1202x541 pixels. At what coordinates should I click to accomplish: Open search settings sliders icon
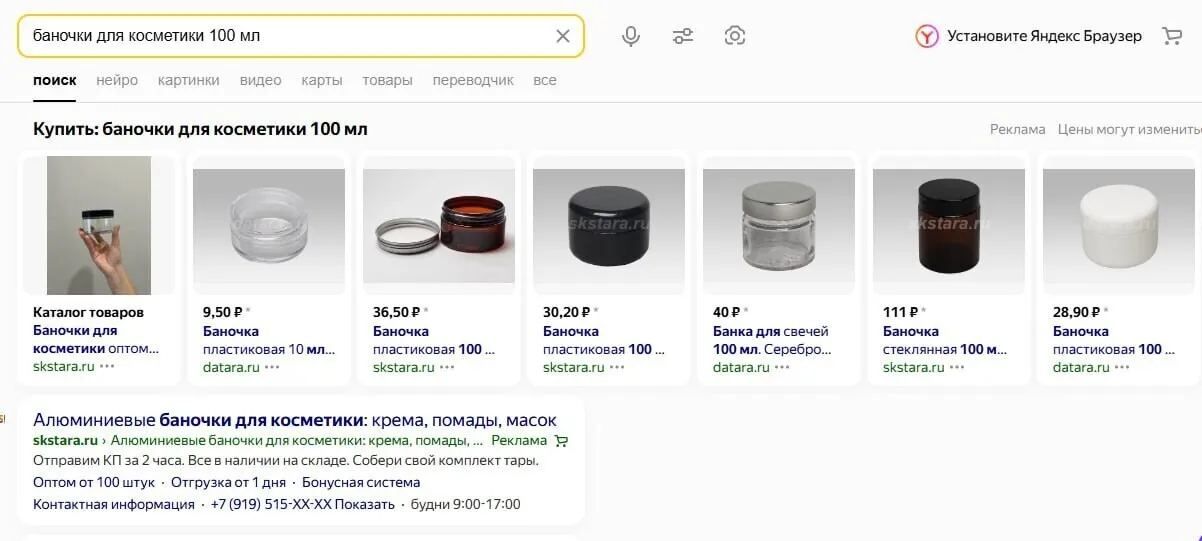click(683, 36)
